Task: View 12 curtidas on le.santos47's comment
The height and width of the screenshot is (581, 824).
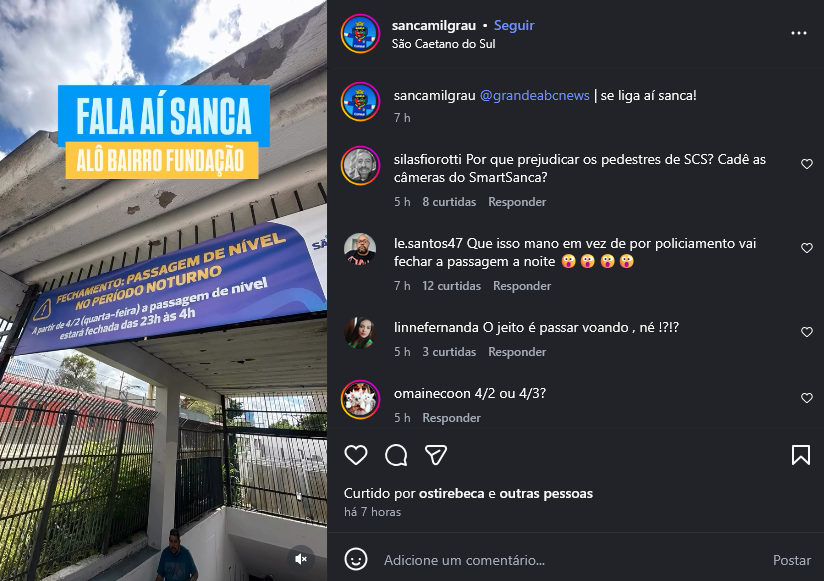Action: 451,286
